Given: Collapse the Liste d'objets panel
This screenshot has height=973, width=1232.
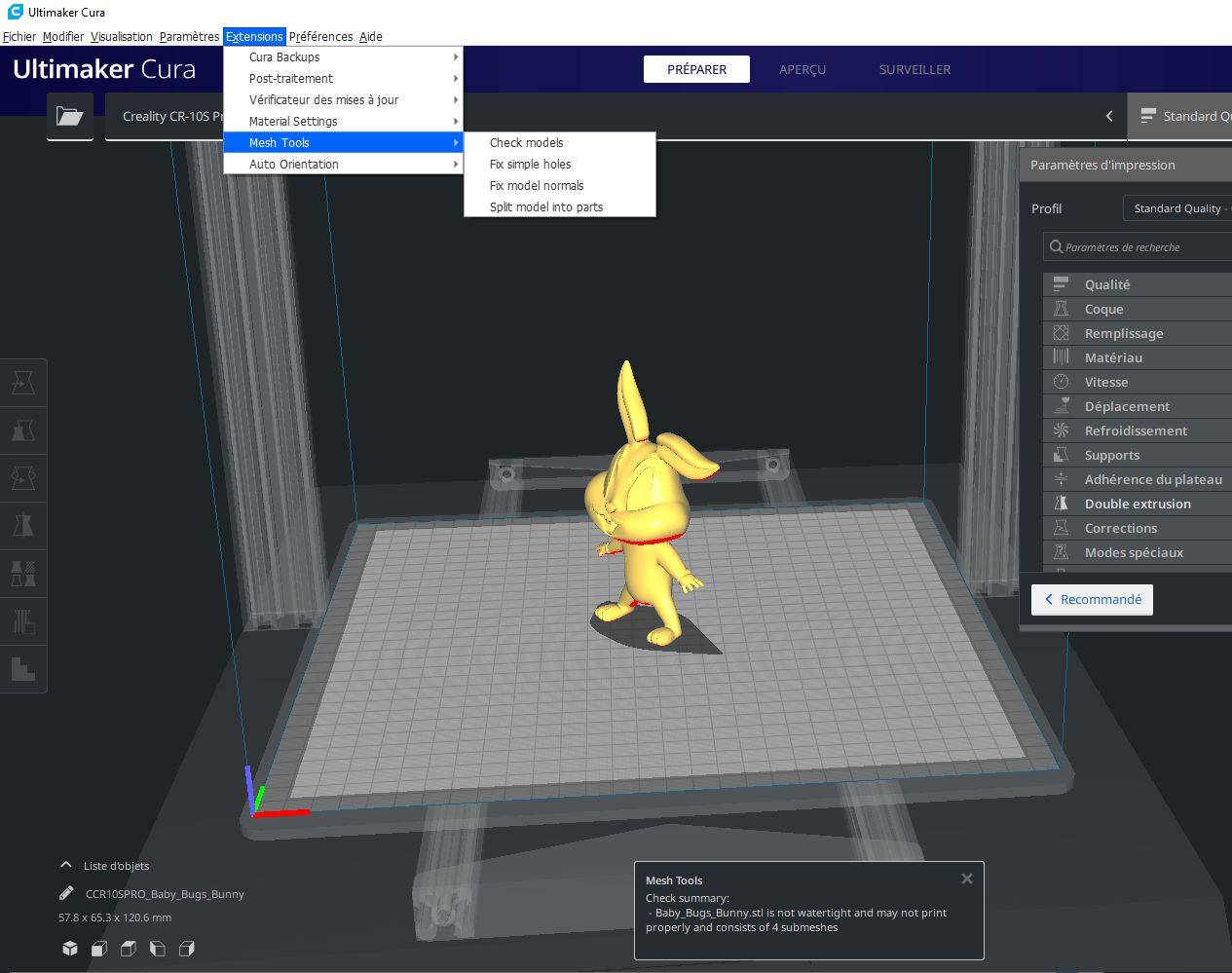Looking at the screenshot, I should point(66,865).
